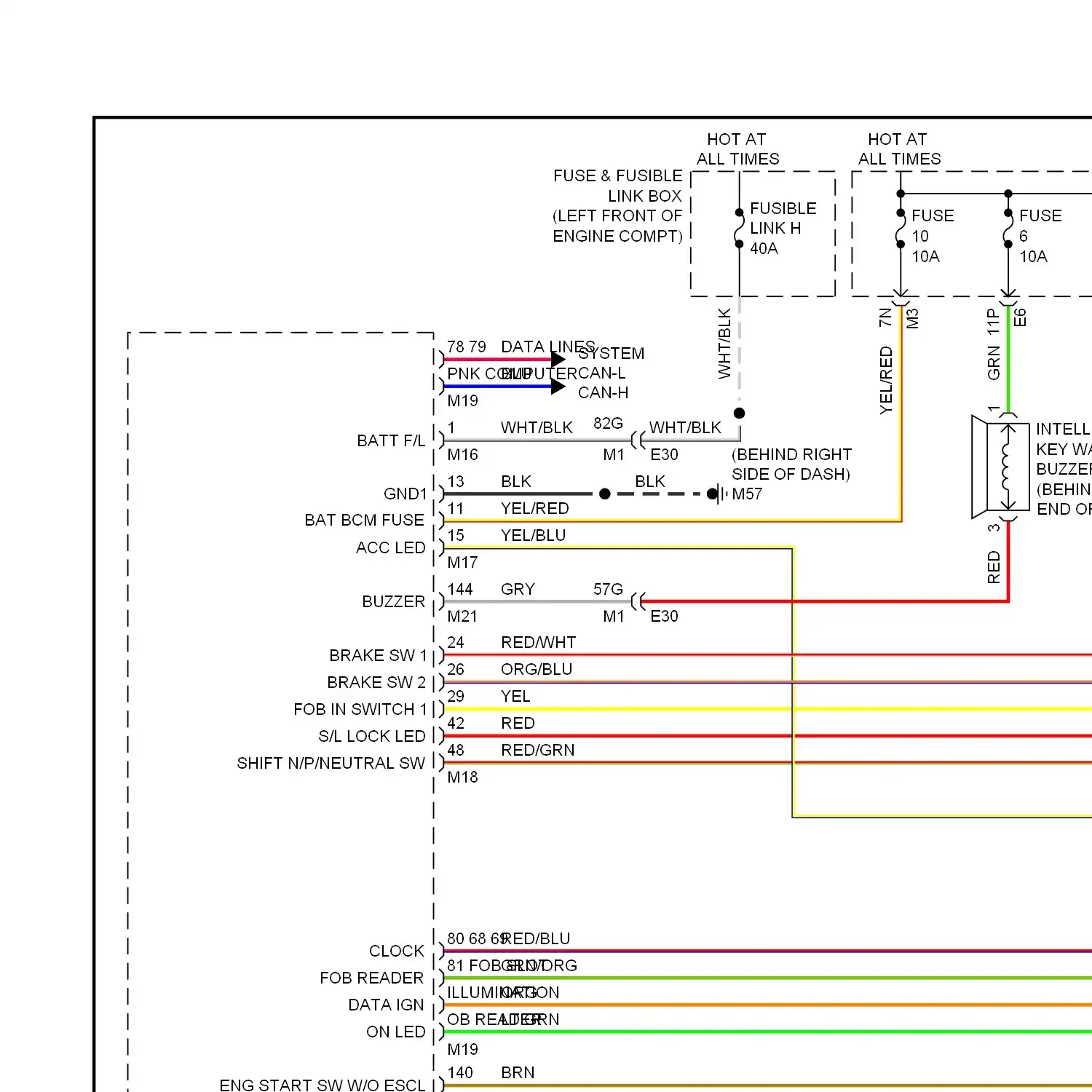Viewport: 1092px width, 1092px height.
Task: Select the 'DATA IGN' label
Action: (386, 1005)
